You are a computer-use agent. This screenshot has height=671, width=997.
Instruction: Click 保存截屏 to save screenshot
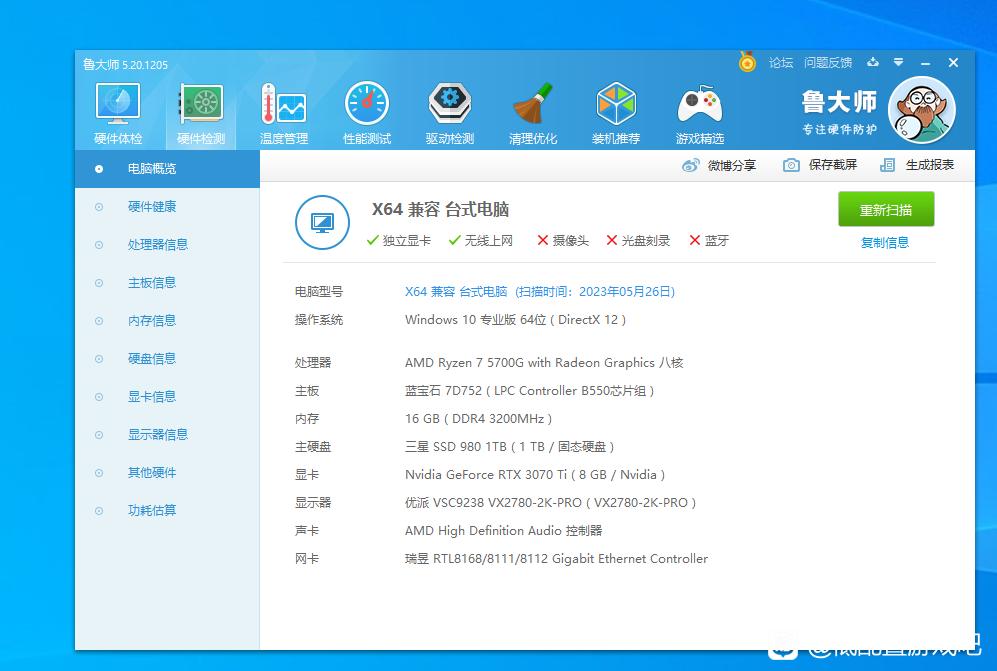820,165
